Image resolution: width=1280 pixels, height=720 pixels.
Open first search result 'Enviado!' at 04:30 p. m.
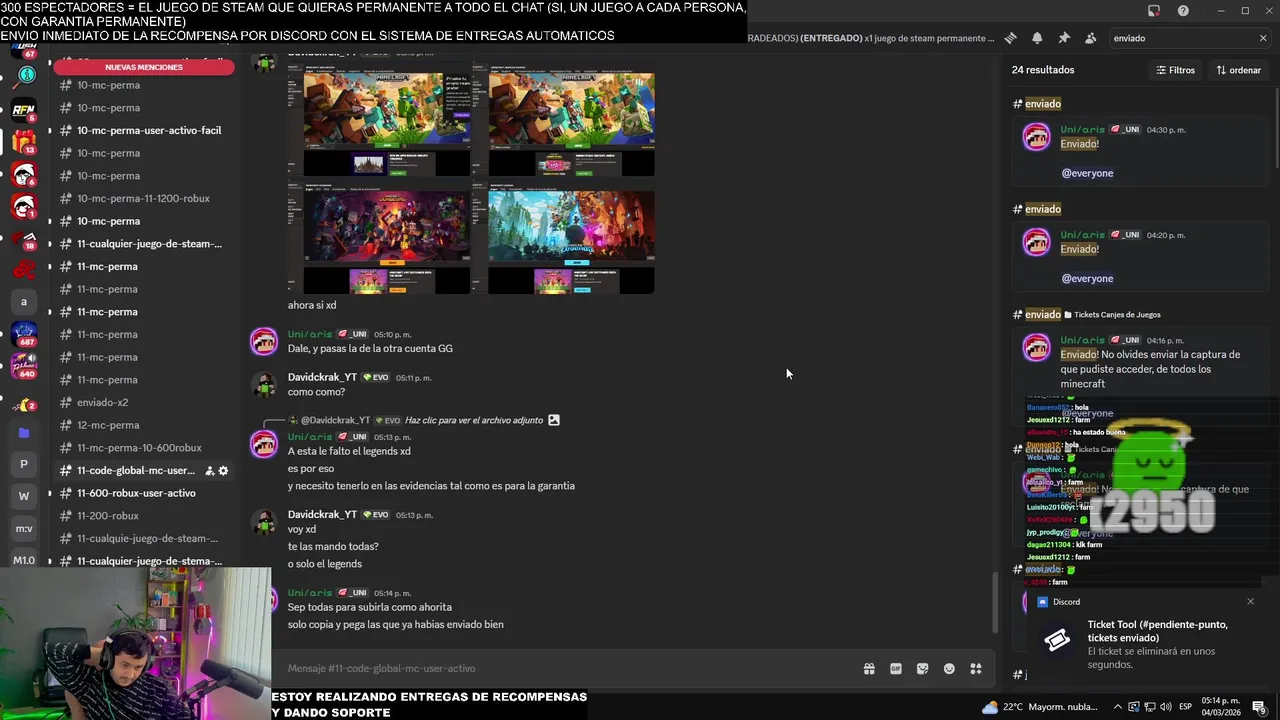click(x=1140, y=151)
